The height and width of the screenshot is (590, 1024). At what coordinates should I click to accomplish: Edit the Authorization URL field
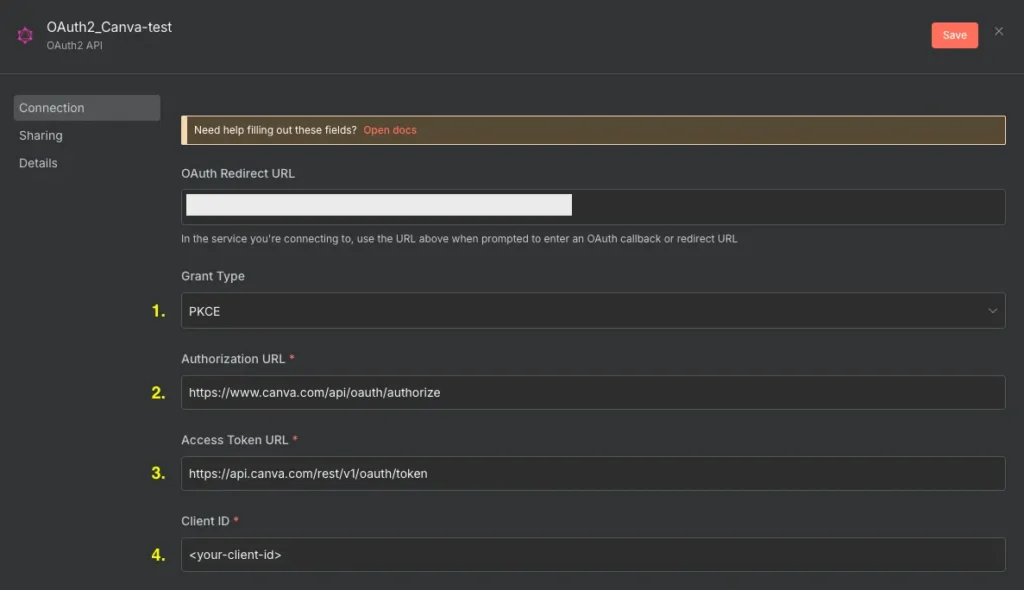pyautogui.click(x=593, y=393)
